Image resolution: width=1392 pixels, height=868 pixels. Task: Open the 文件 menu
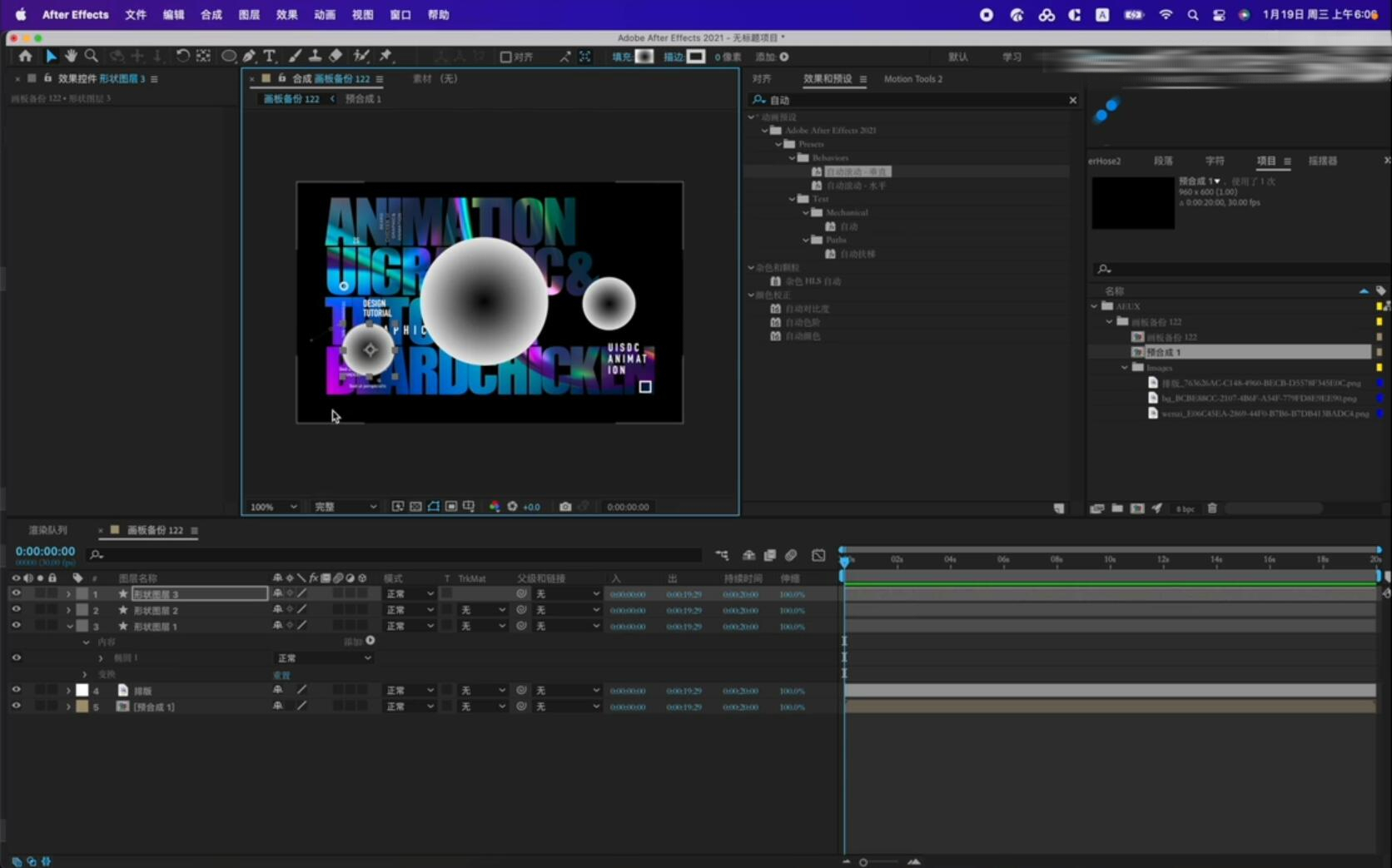pyautogui.click(x=136, y=14)
